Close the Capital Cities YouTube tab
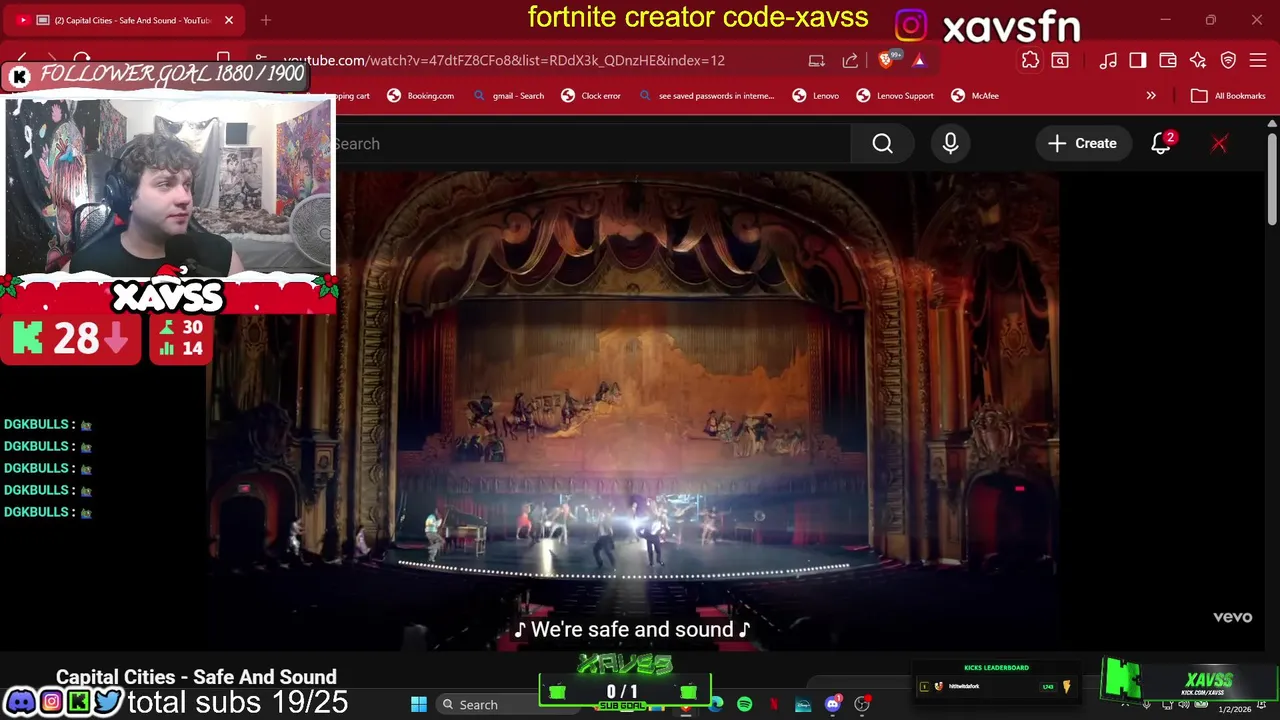 pyautogui.click(x=229, y=20)
